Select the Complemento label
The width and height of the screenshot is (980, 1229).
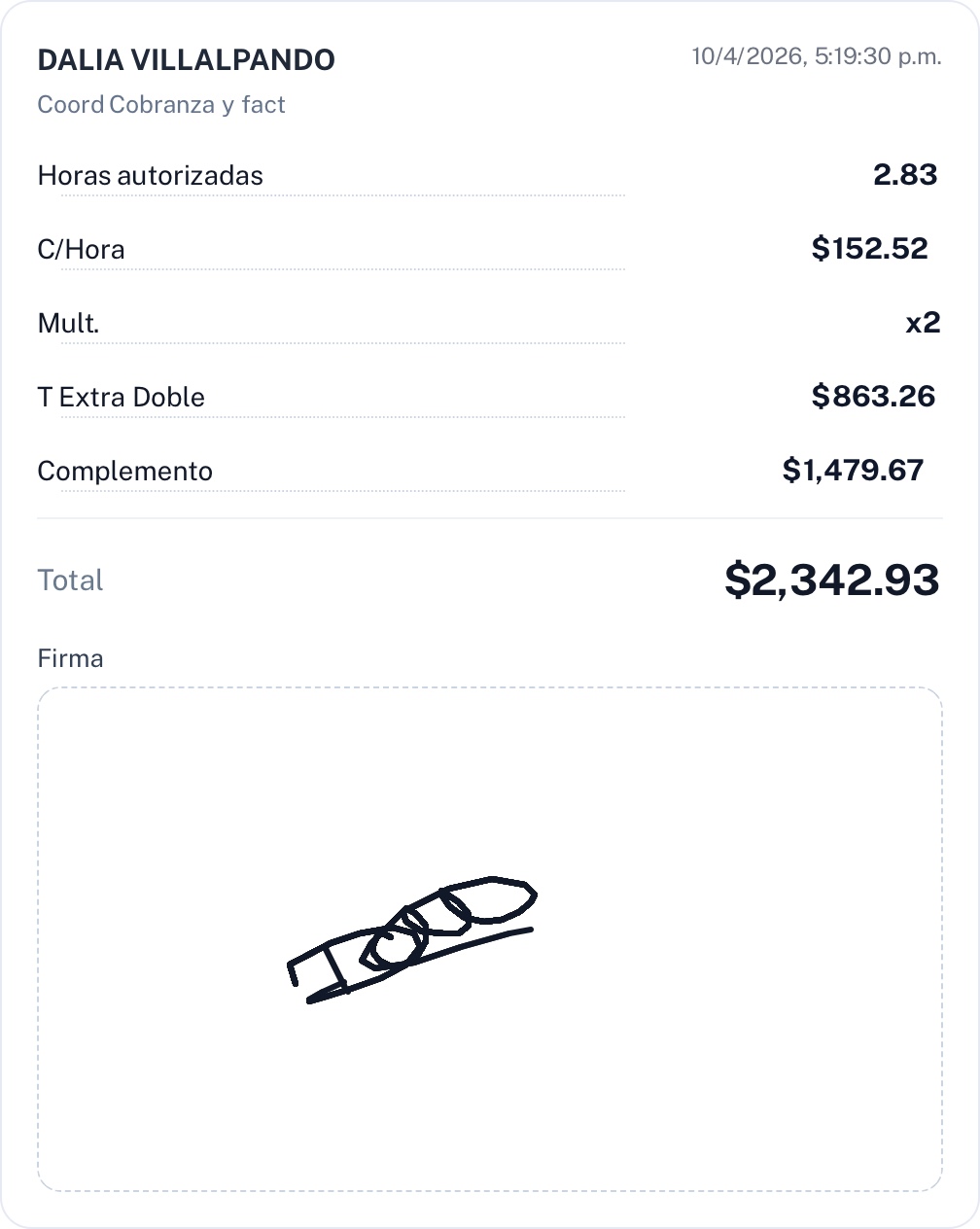[x=124, y=472]
